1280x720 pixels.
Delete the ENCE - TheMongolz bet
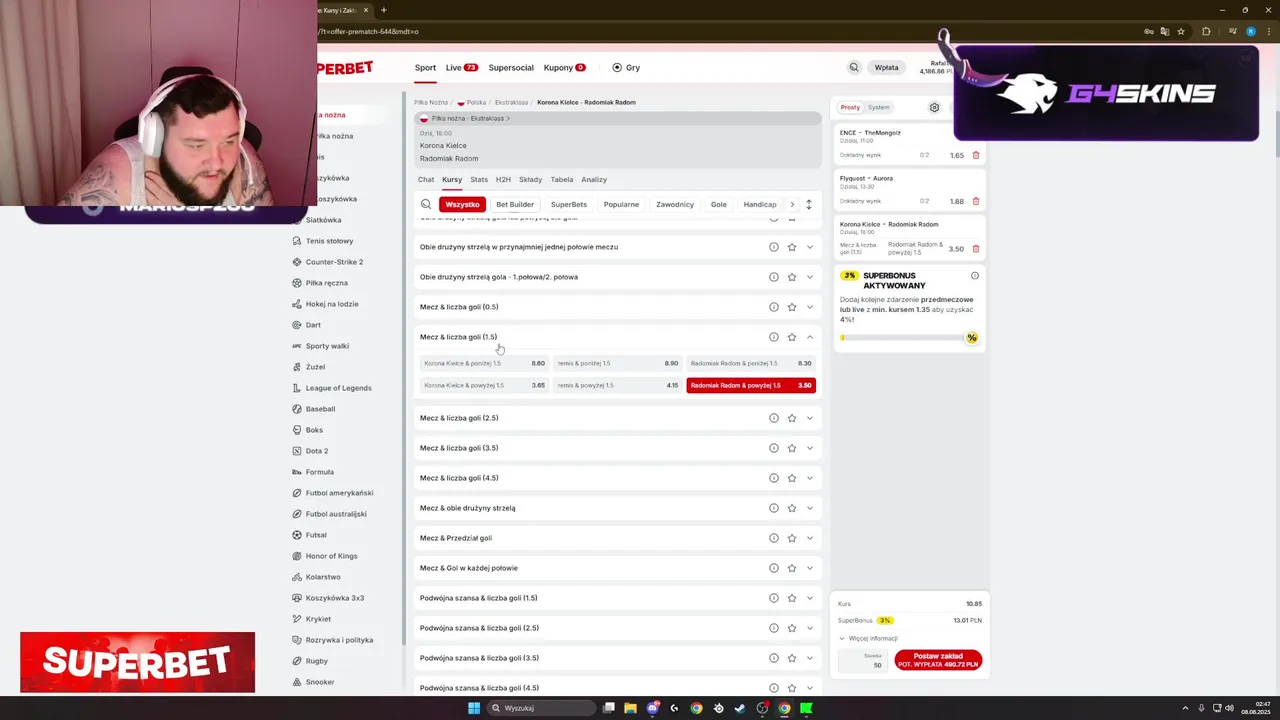(x=976, y=155)
